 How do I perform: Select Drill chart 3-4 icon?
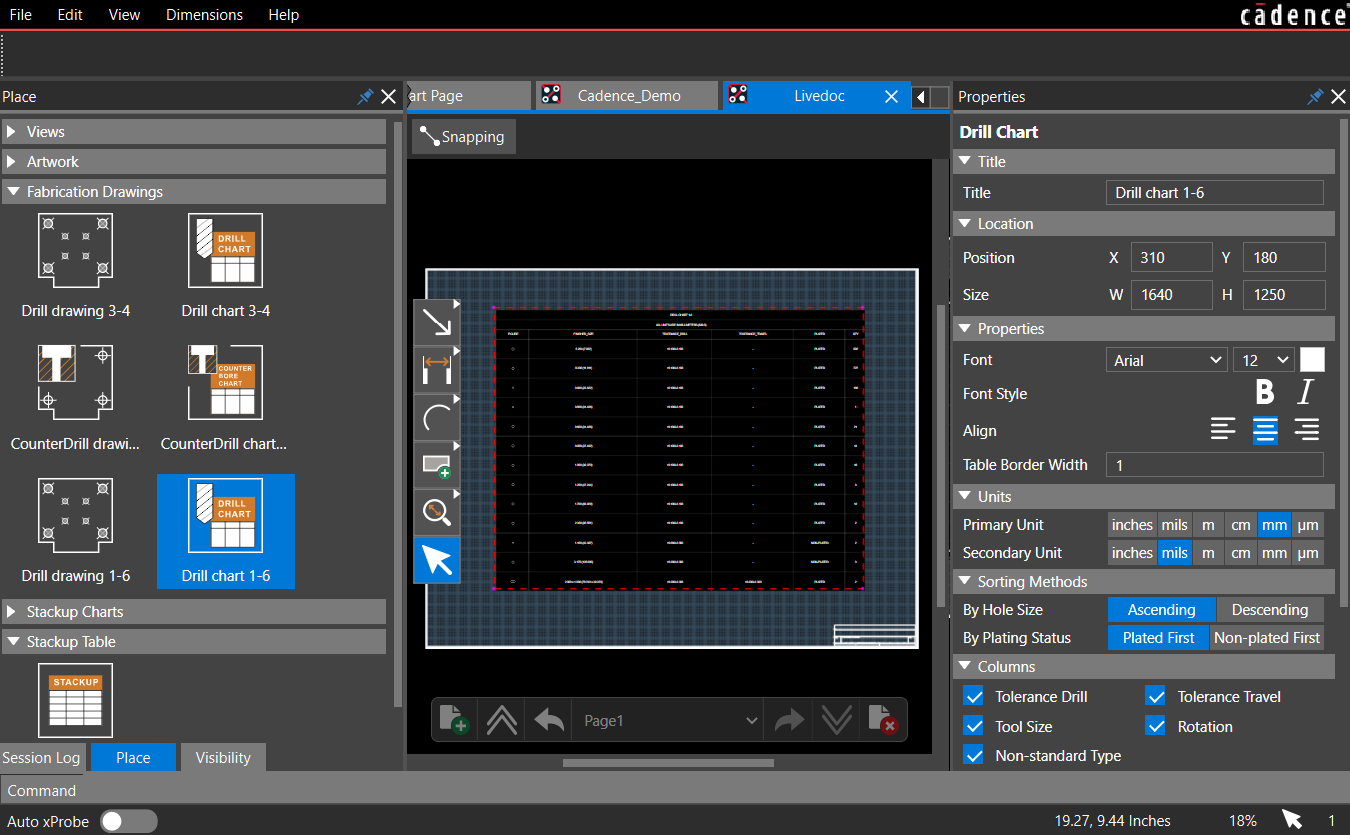[226, 251]
